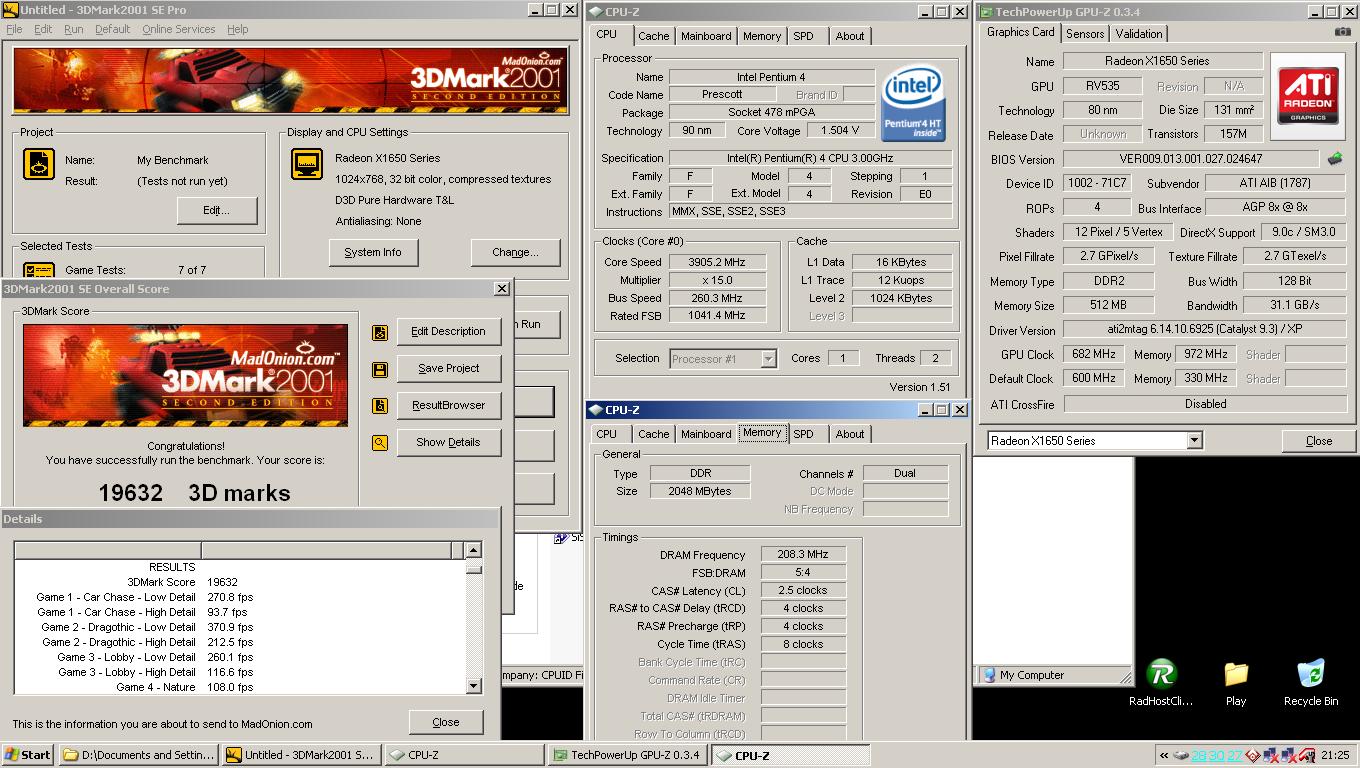Screen dimensions: 1360x768
Task: Click the GPU-Z title bar icon
Action: tap(985, 12)
